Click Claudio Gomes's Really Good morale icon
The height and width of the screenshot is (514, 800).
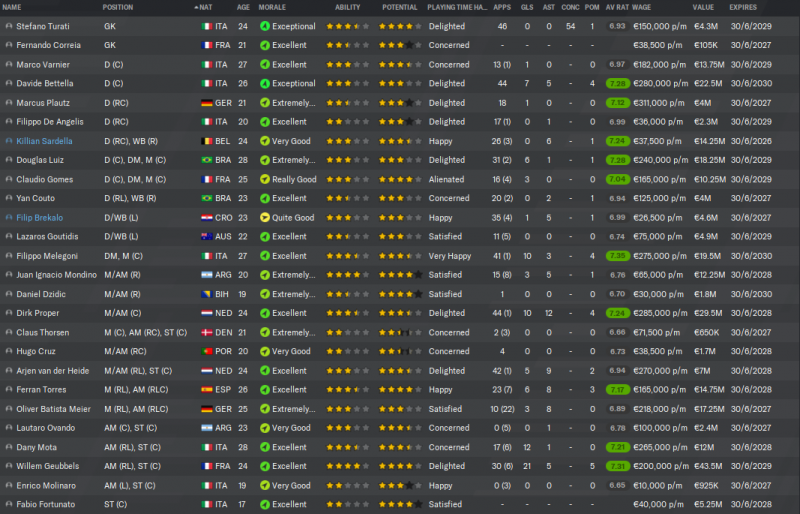pyautogui.click(x=264, y=179)
